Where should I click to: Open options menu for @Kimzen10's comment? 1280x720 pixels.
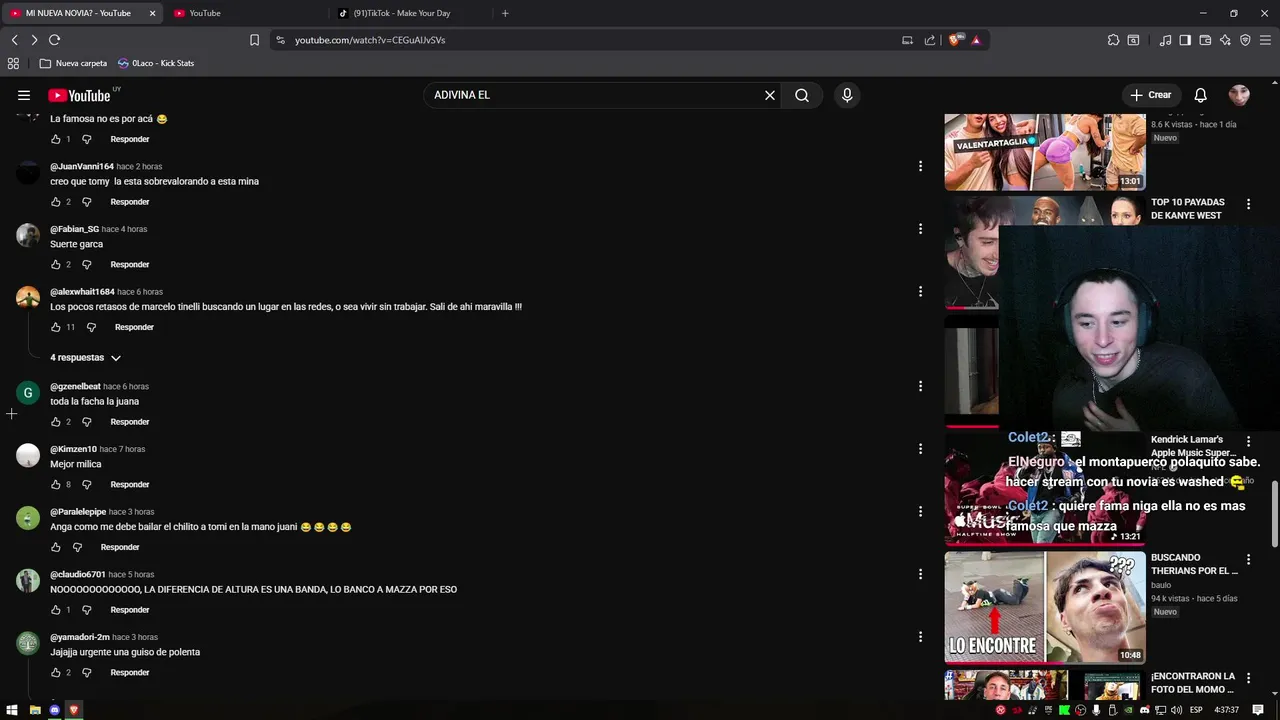coord(920,449)
